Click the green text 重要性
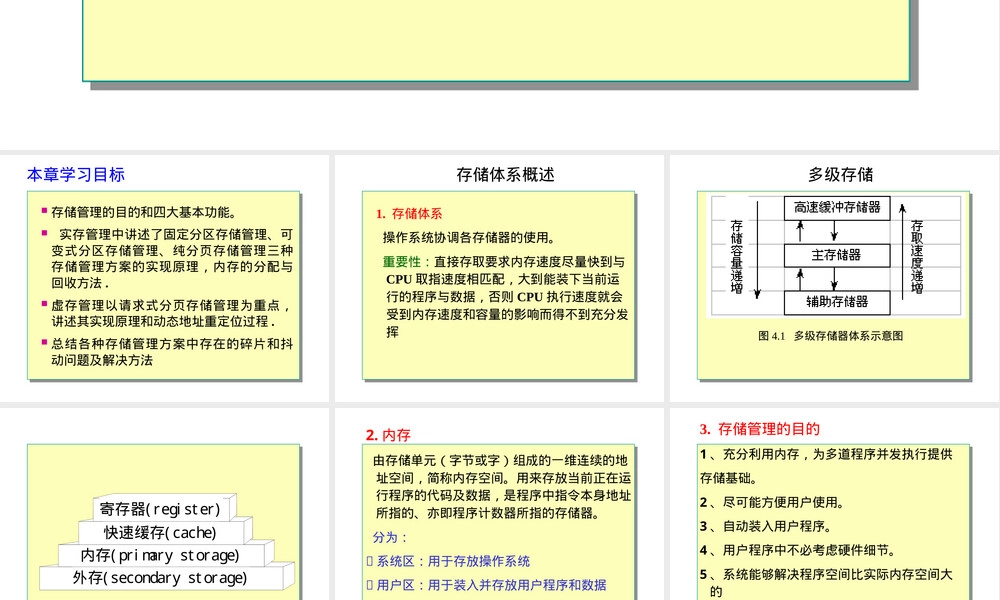 [402, 261]
